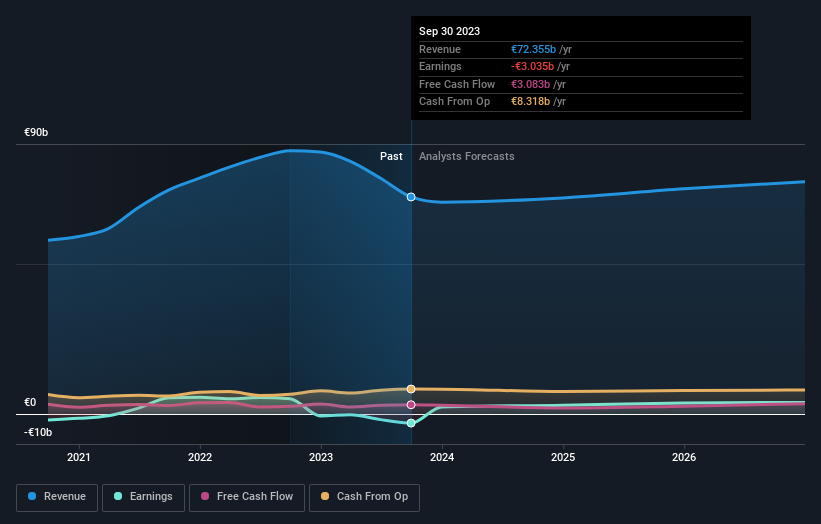Click the blue Revenue legend dot
Viewport: 821px width, 524px height.
32,496
